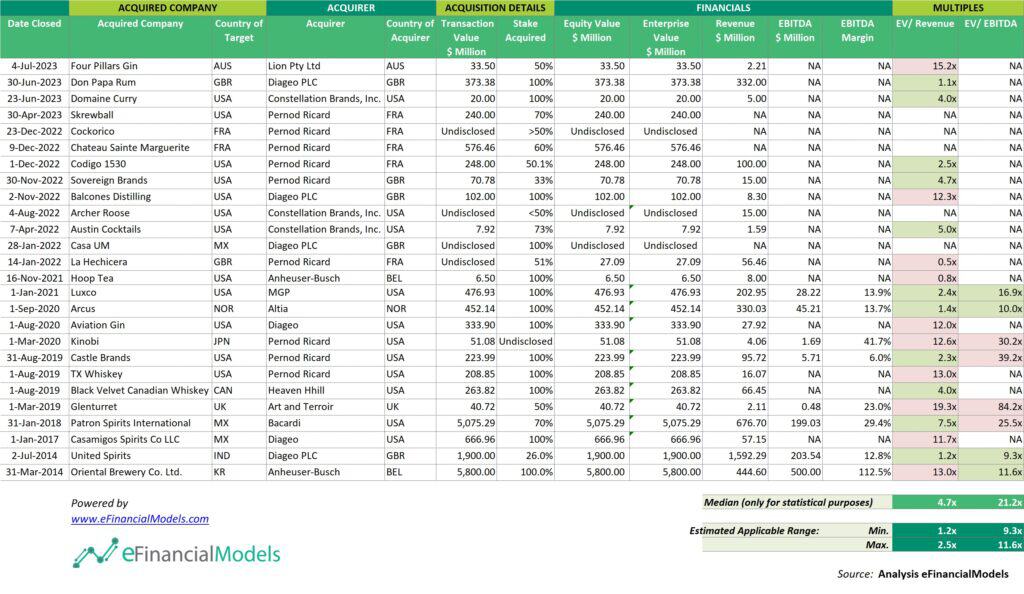Click Casamigos Spirits Co LLC cell
This screenshot has width=1024, height=594.
(x=140, y=439)
